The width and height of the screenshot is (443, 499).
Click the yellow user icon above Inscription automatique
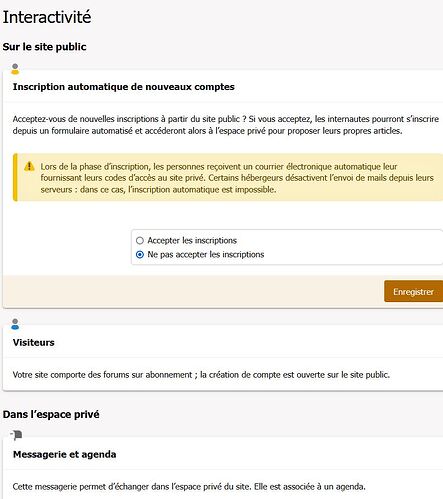click(x=15, y=69)
